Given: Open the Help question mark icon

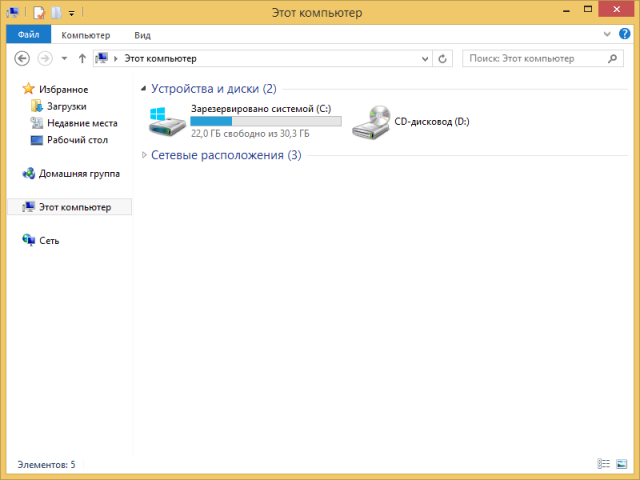Looking at the screenshot, I should click(x=625, y=34).
